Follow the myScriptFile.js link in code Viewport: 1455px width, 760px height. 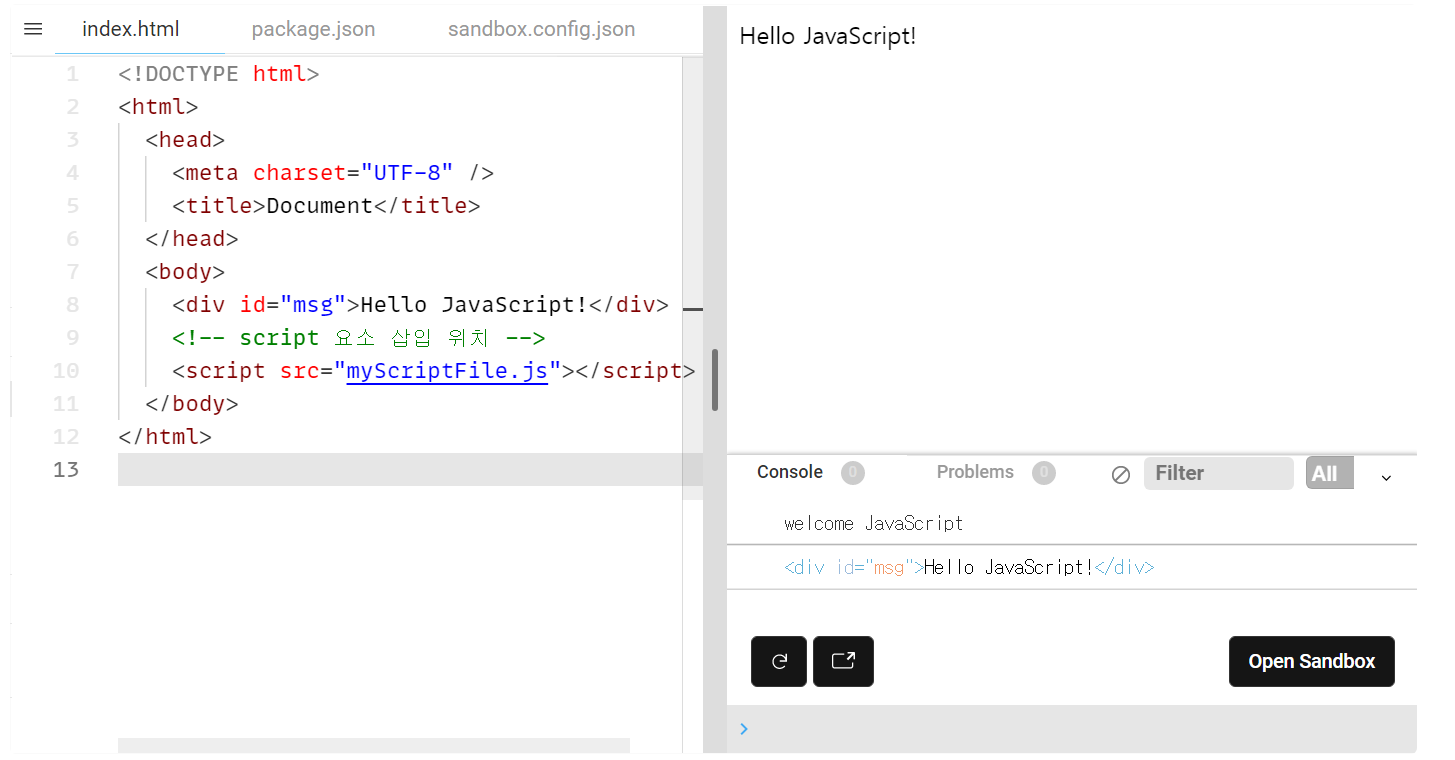point(447,371)
